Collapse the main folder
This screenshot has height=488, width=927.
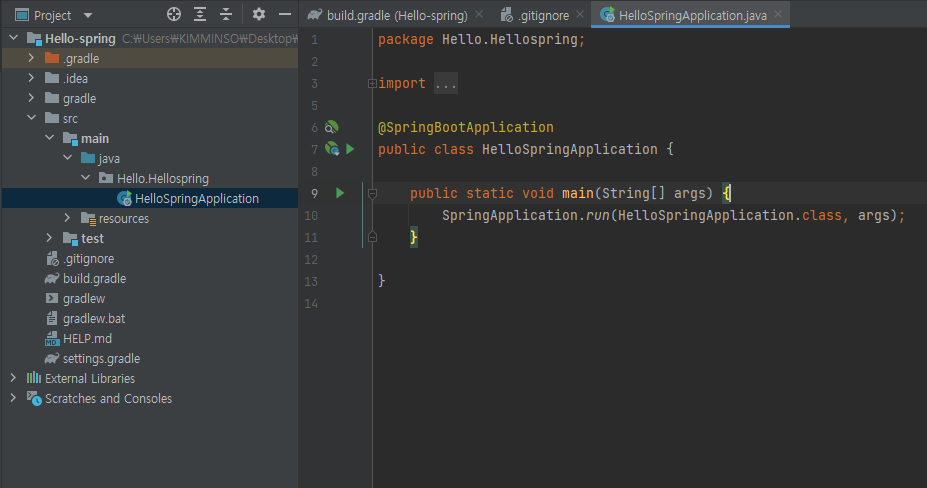coord(50,138)
